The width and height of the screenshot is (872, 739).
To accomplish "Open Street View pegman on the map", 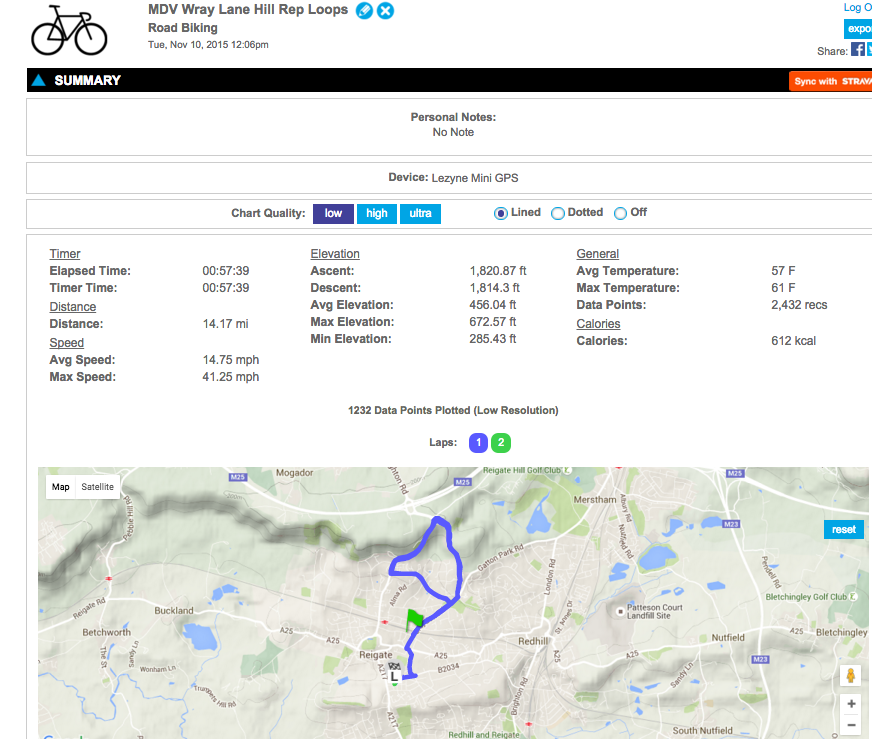I will click(x=851, y=676).
